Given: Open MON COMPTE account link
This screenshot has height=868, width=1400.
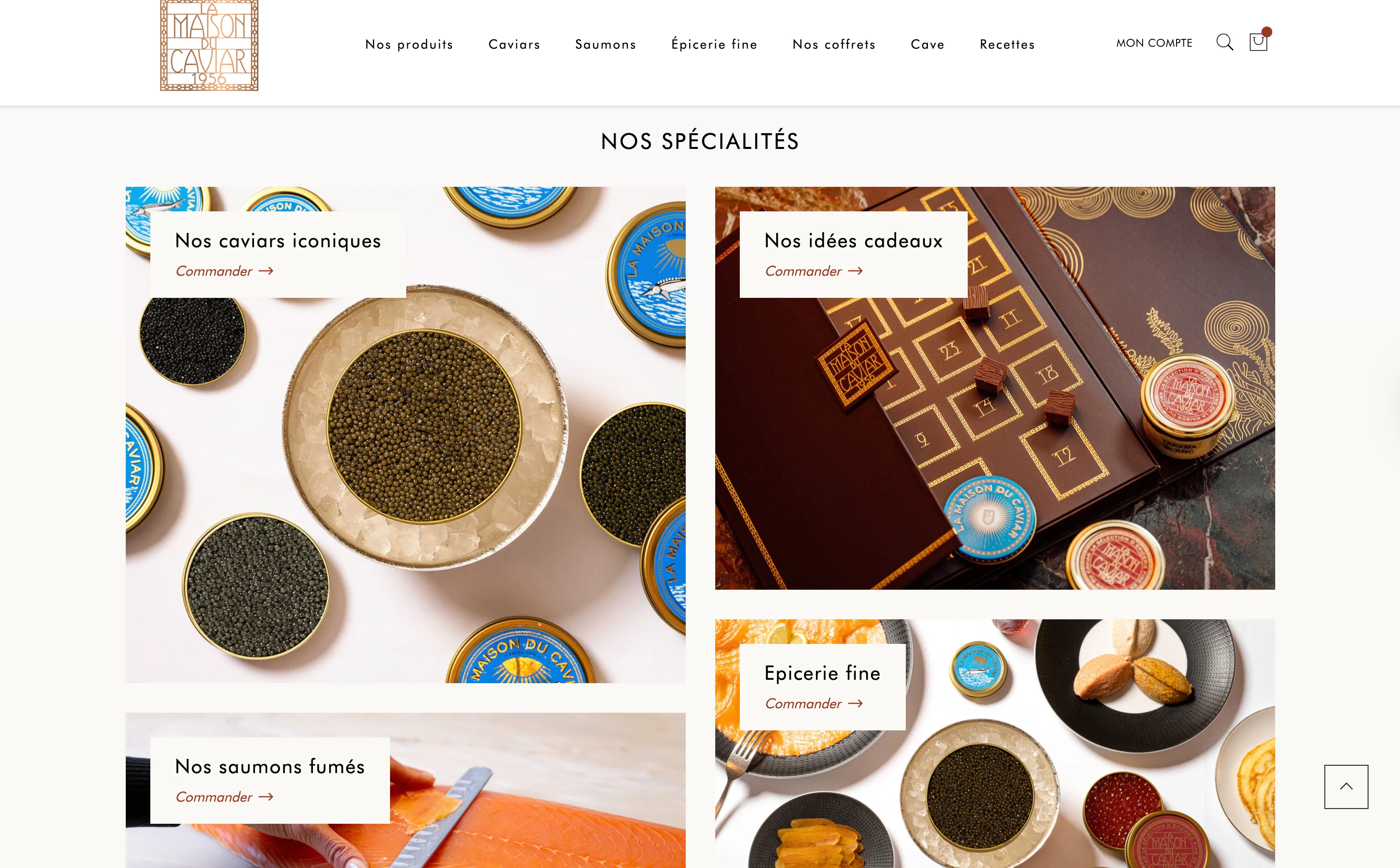Looking at the screenshot, I should pyautogui.click(x=1154, y=43).
